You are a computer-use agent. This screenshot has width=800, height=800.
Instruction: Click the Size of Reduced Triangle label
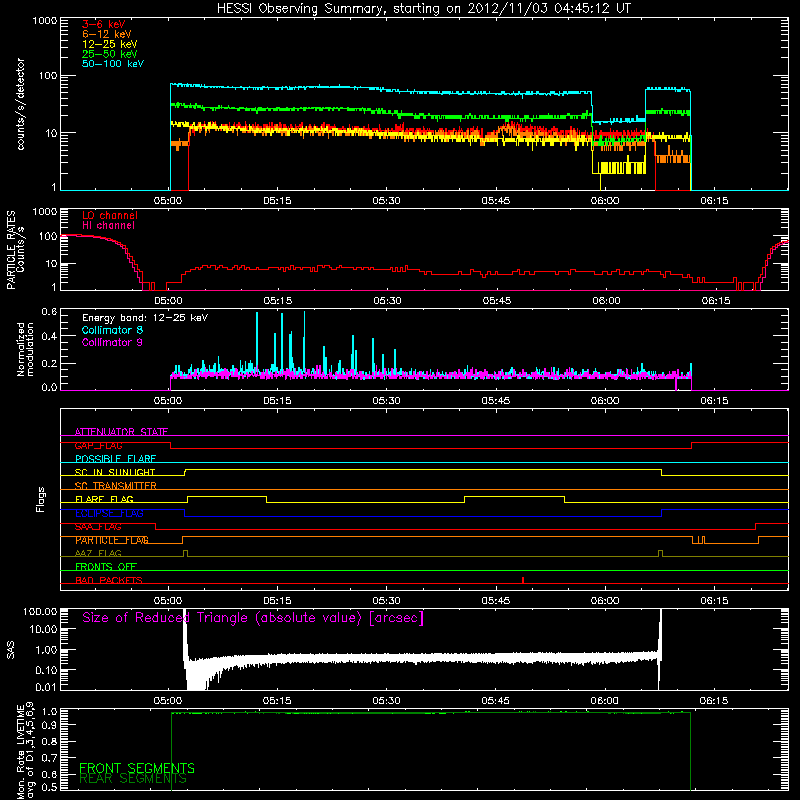tap(253, 618)
